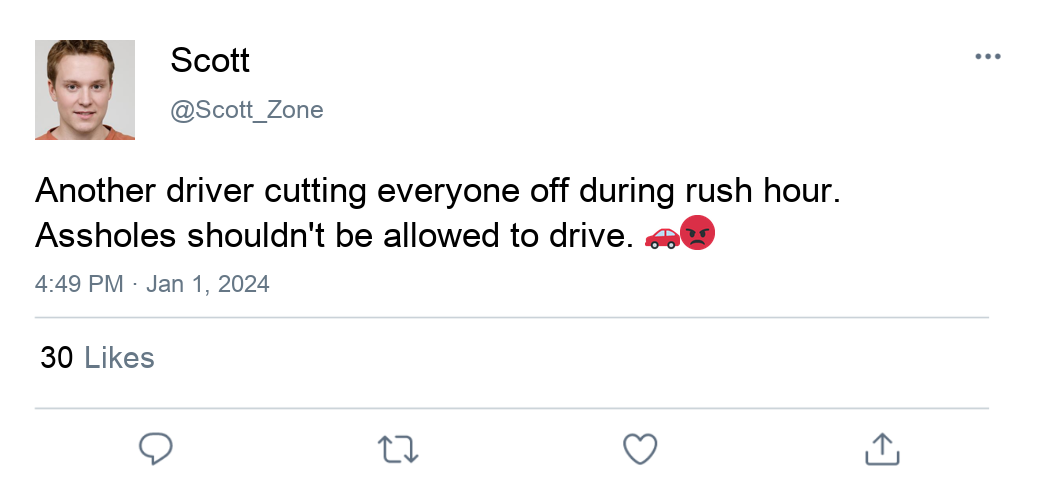Image resolution: width=1050 pixels, height=480 pixels.
Task: Retweet this post using the arrows icon
Action: (x=399, y=449)
